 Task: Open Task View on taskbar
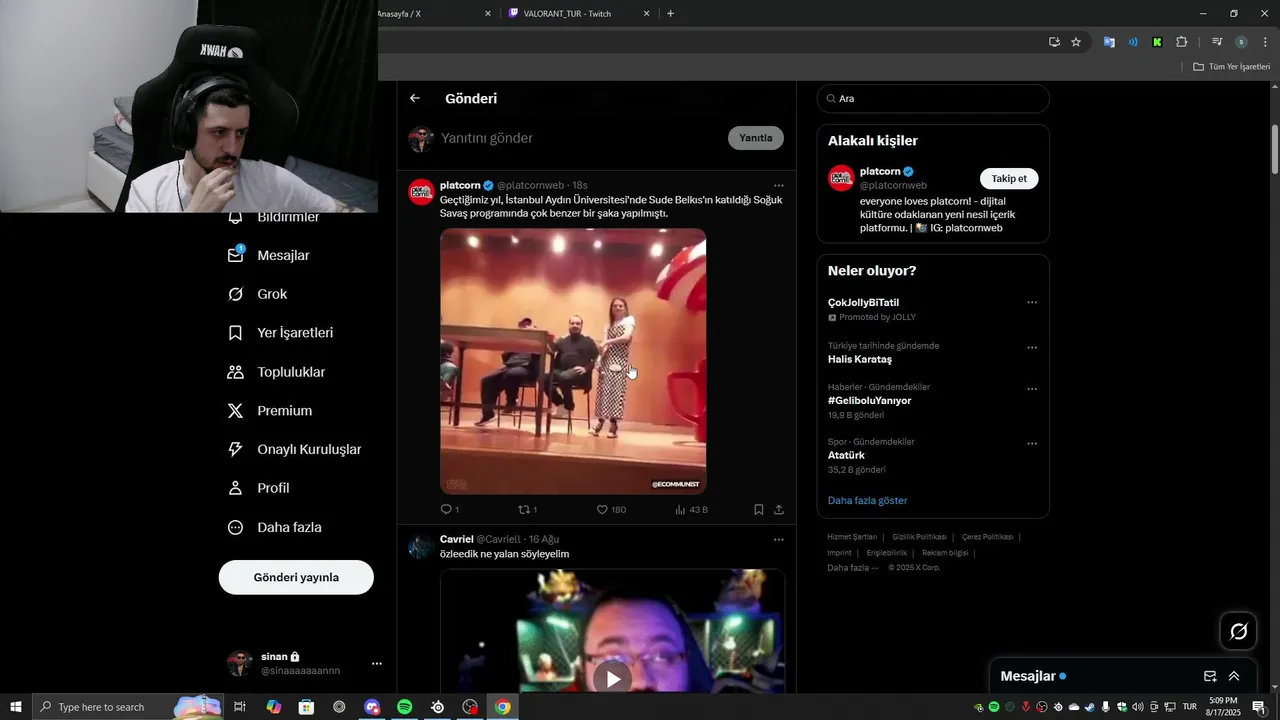coord(240,707)
